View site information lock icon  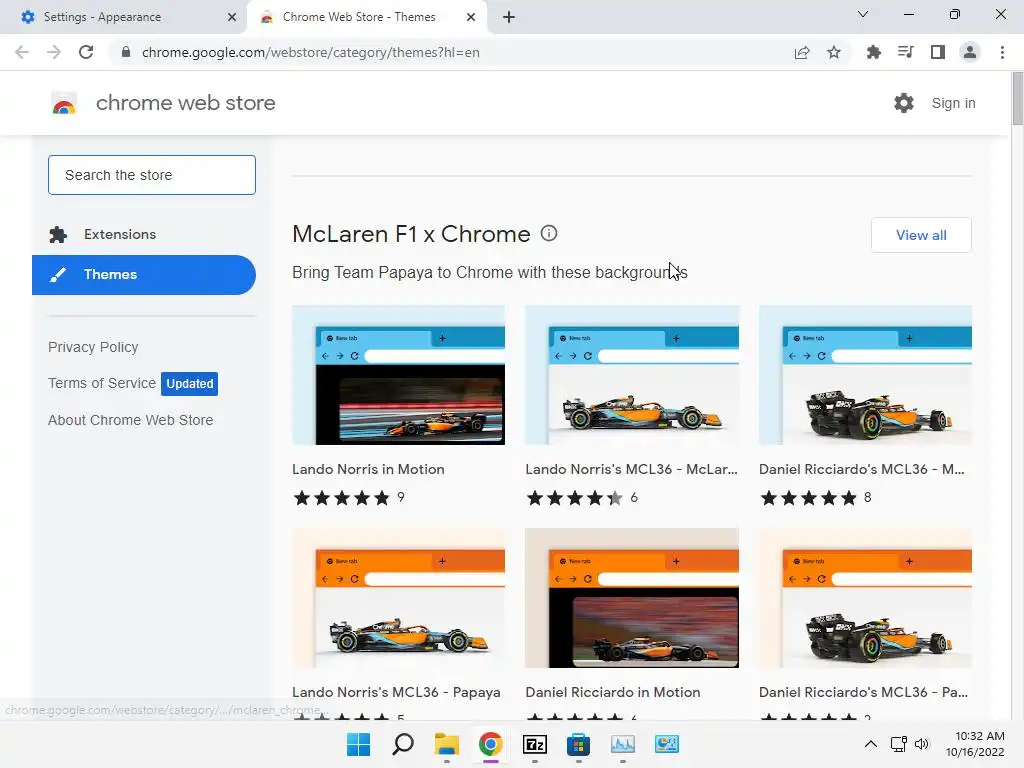(x=126, y=52)
